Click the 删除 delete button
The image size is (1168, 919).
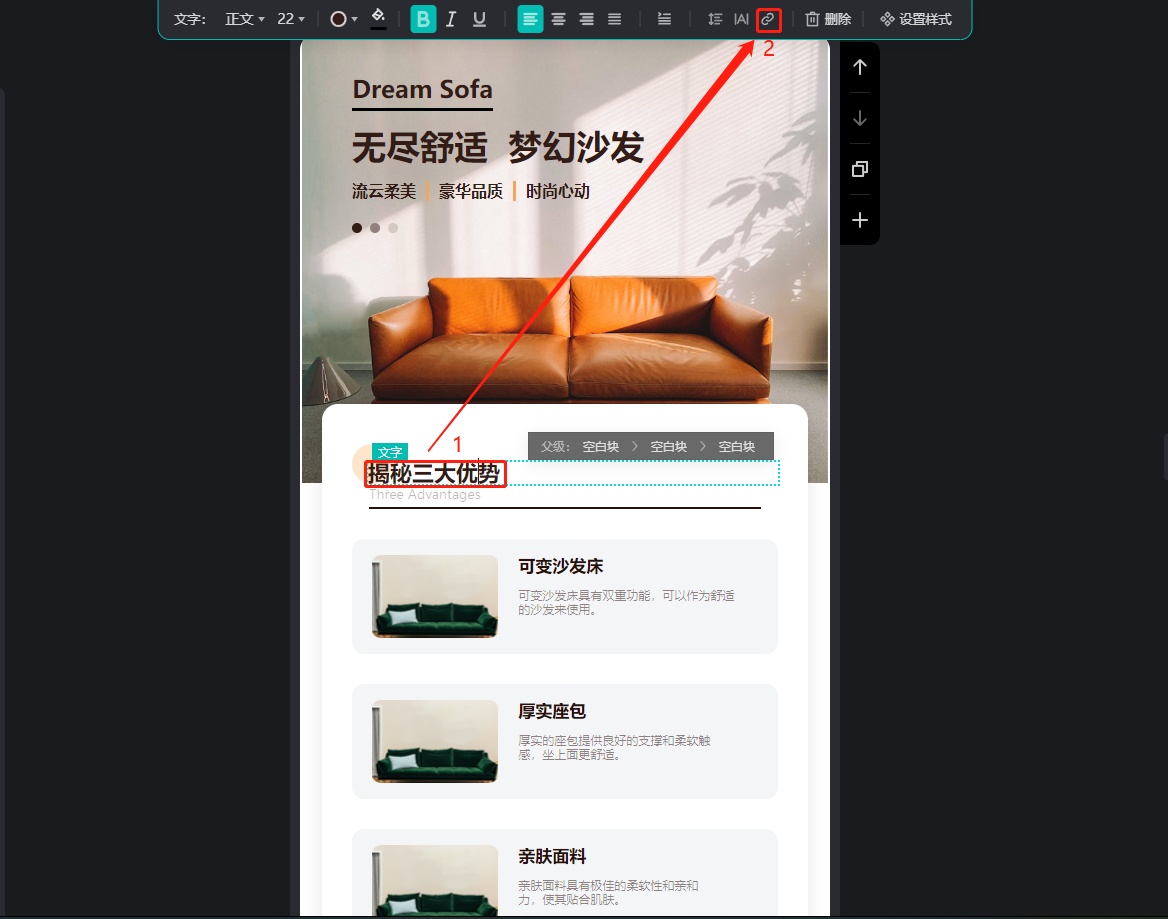point(828,19)
